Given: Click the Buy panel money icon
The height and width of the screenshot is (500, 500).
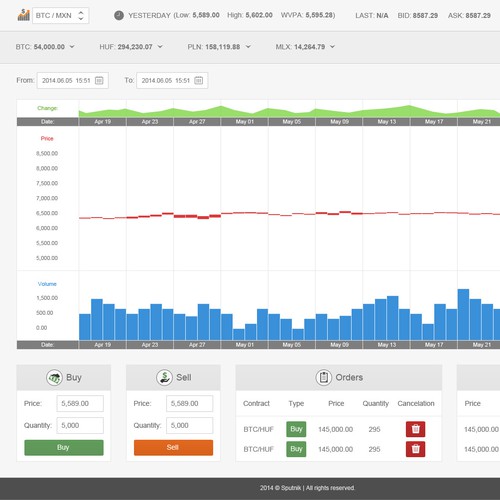Looking at the screenshot, I should (54, 378).
